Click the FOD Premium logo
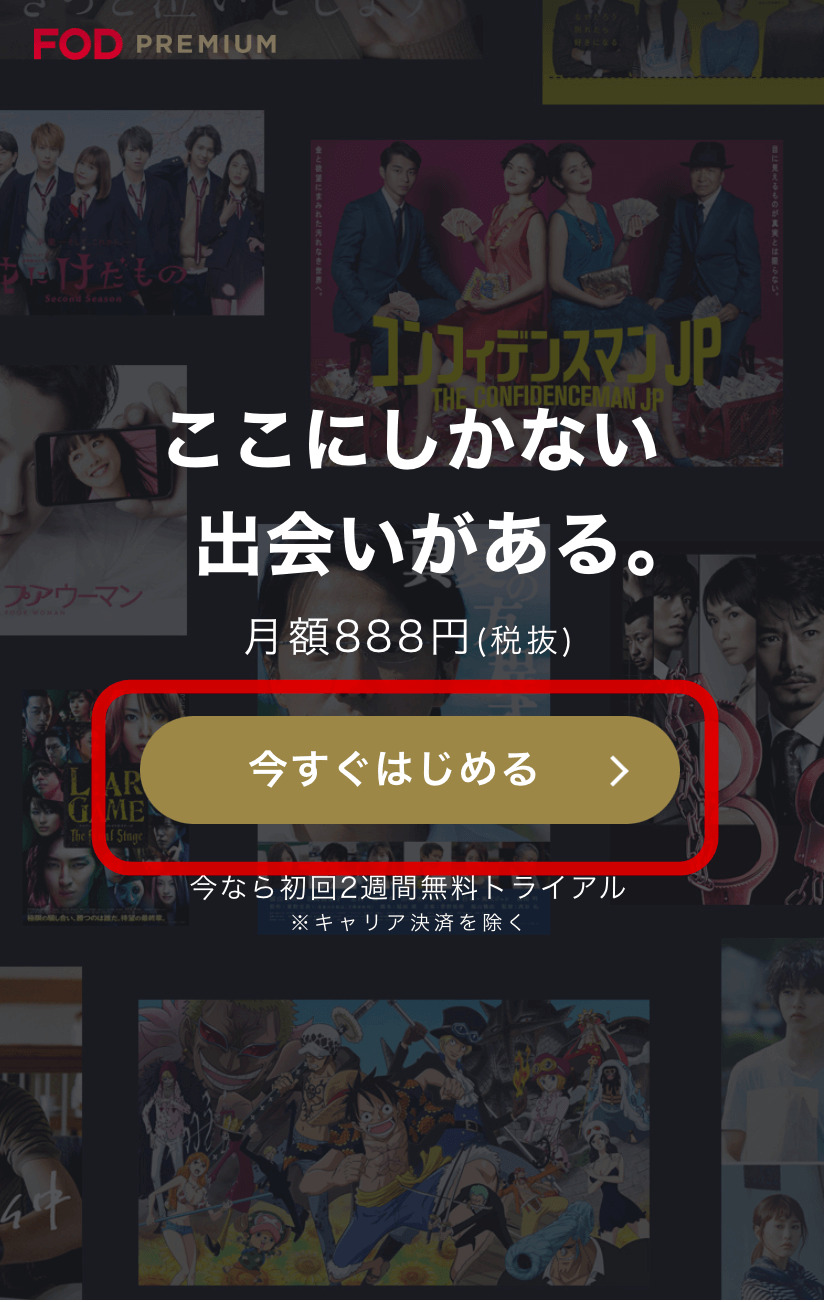This screenshot has width=824, height=1302. pos(154,44)
